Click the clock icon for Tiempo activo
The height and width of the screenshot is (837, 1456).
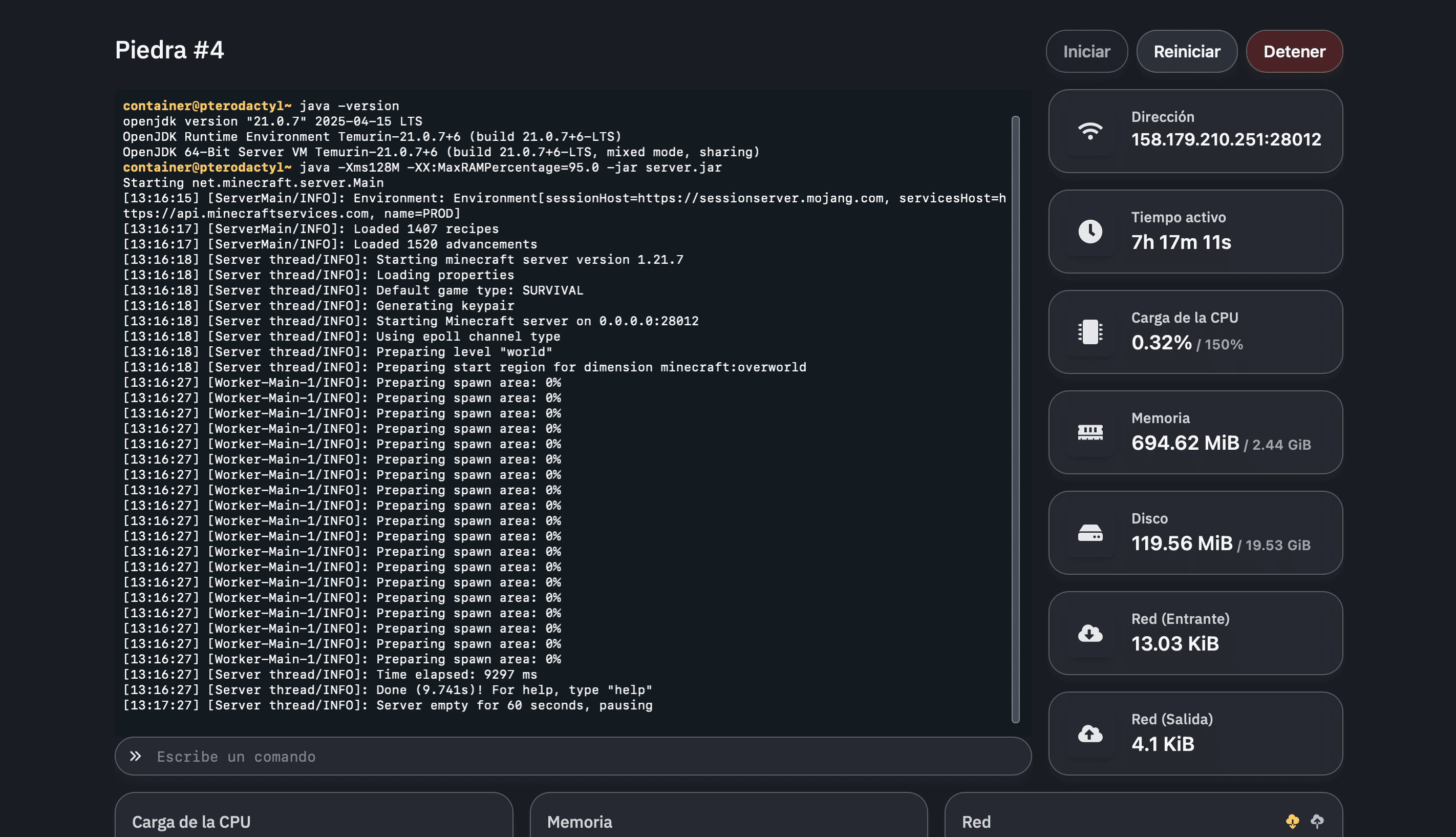[x=1089, y=232]
